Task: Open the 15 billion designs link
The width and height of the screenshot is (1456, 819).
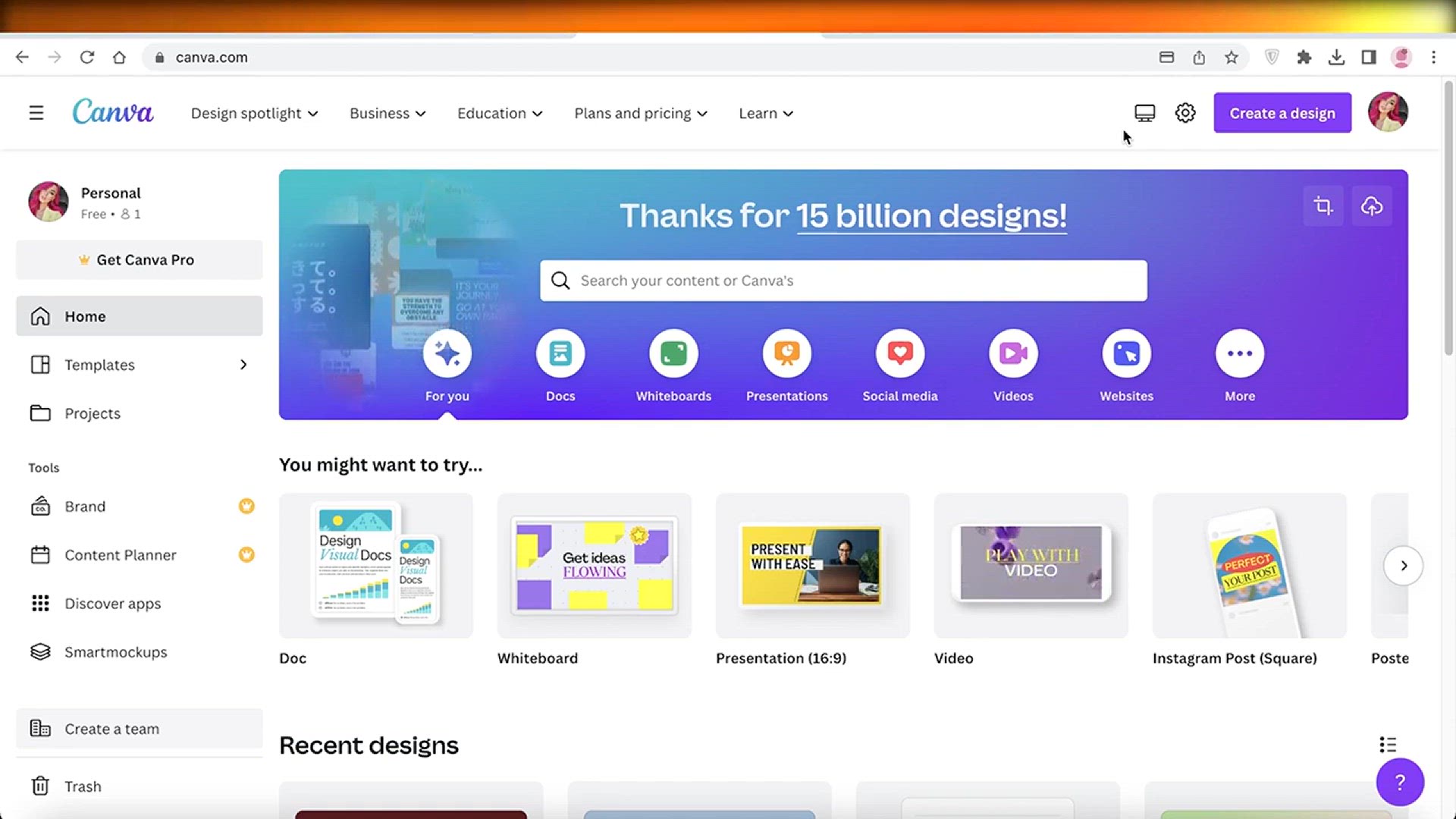Action: 931,216
